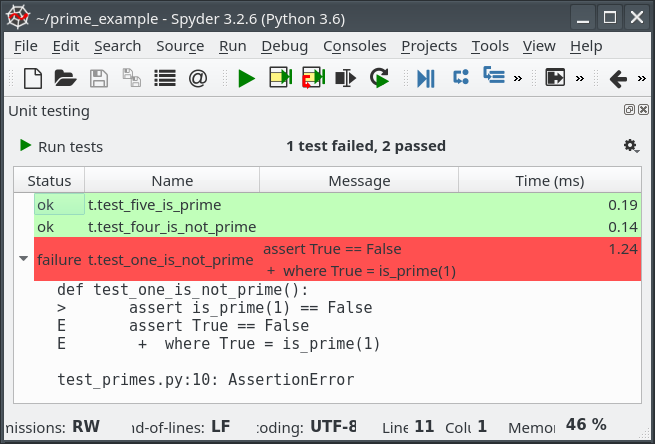Image resolution: width=655 pixels, height=444 pixels.
Task: Minimize the Spyder window
Action: [x=583, y=18]
